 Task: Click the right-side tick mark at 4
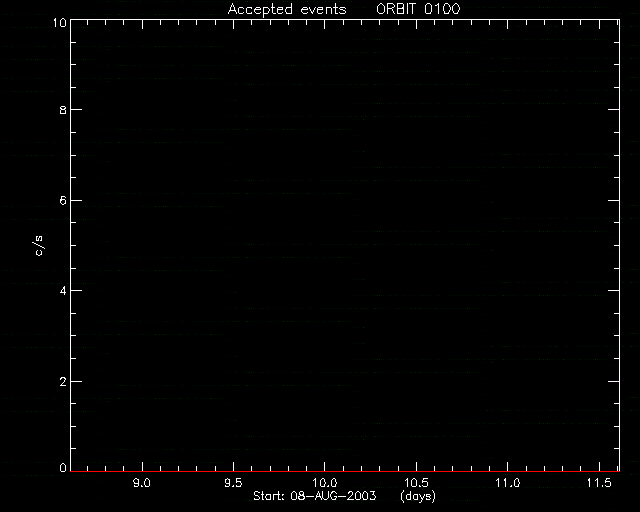pyautogui.click(x=613, y=291)
